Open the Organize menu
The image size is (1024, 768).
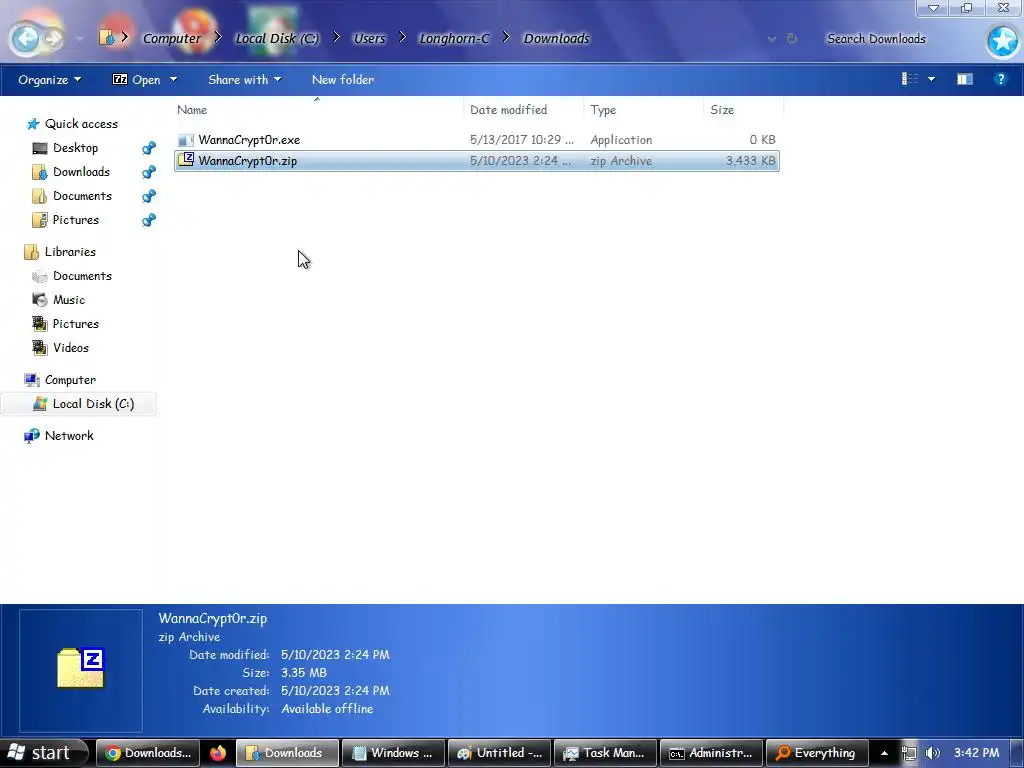tap(50, 80)
